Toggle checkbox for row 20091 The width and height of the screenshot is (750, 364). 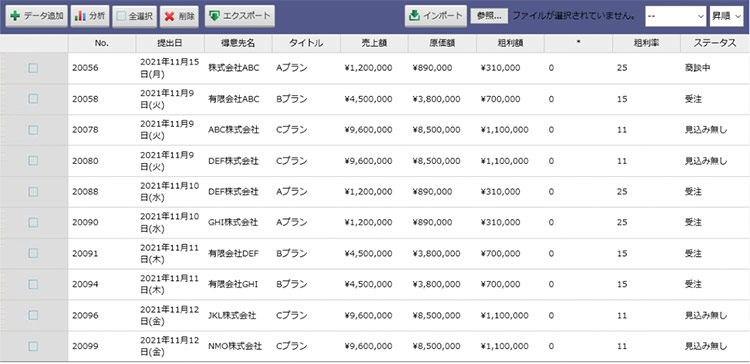[33, 253]
